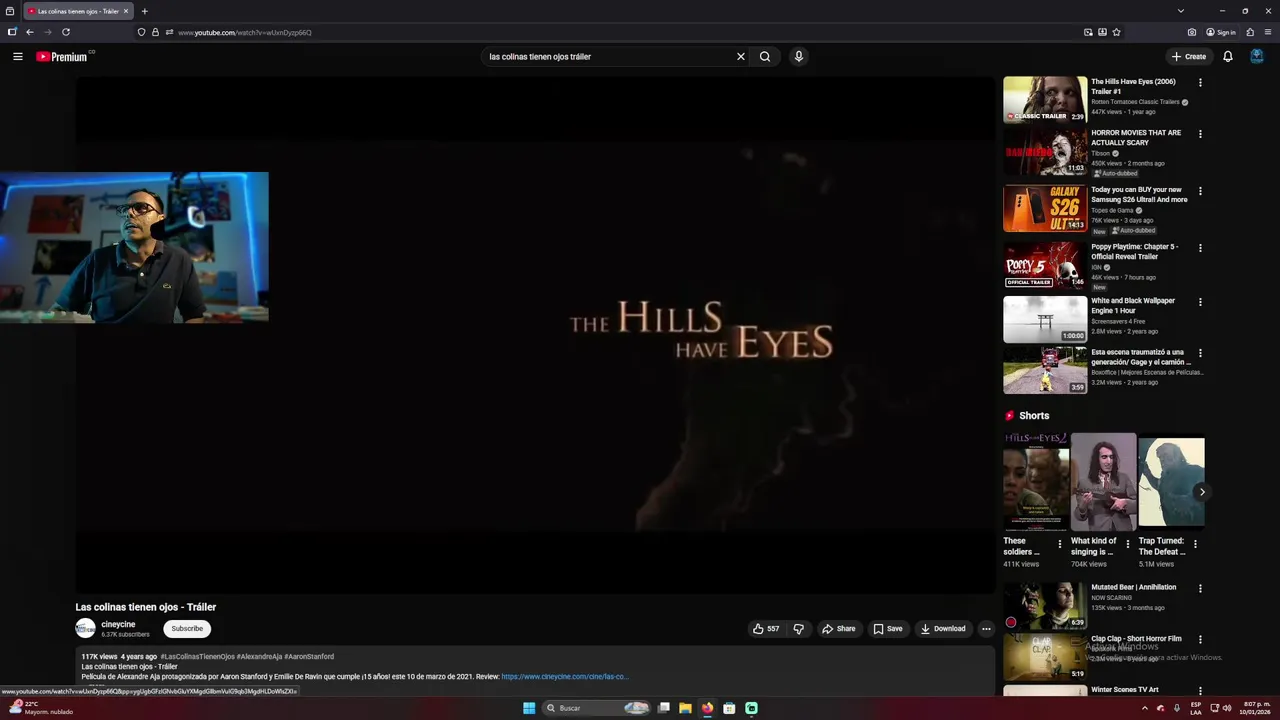Open the #LasColinasTienenOjos hashtag
1280x720 pixels.
(197, 657)
